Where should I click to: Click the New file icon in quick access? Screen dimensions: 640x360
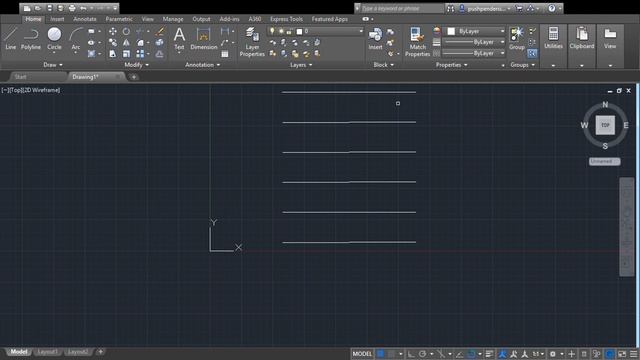point(27,8)
